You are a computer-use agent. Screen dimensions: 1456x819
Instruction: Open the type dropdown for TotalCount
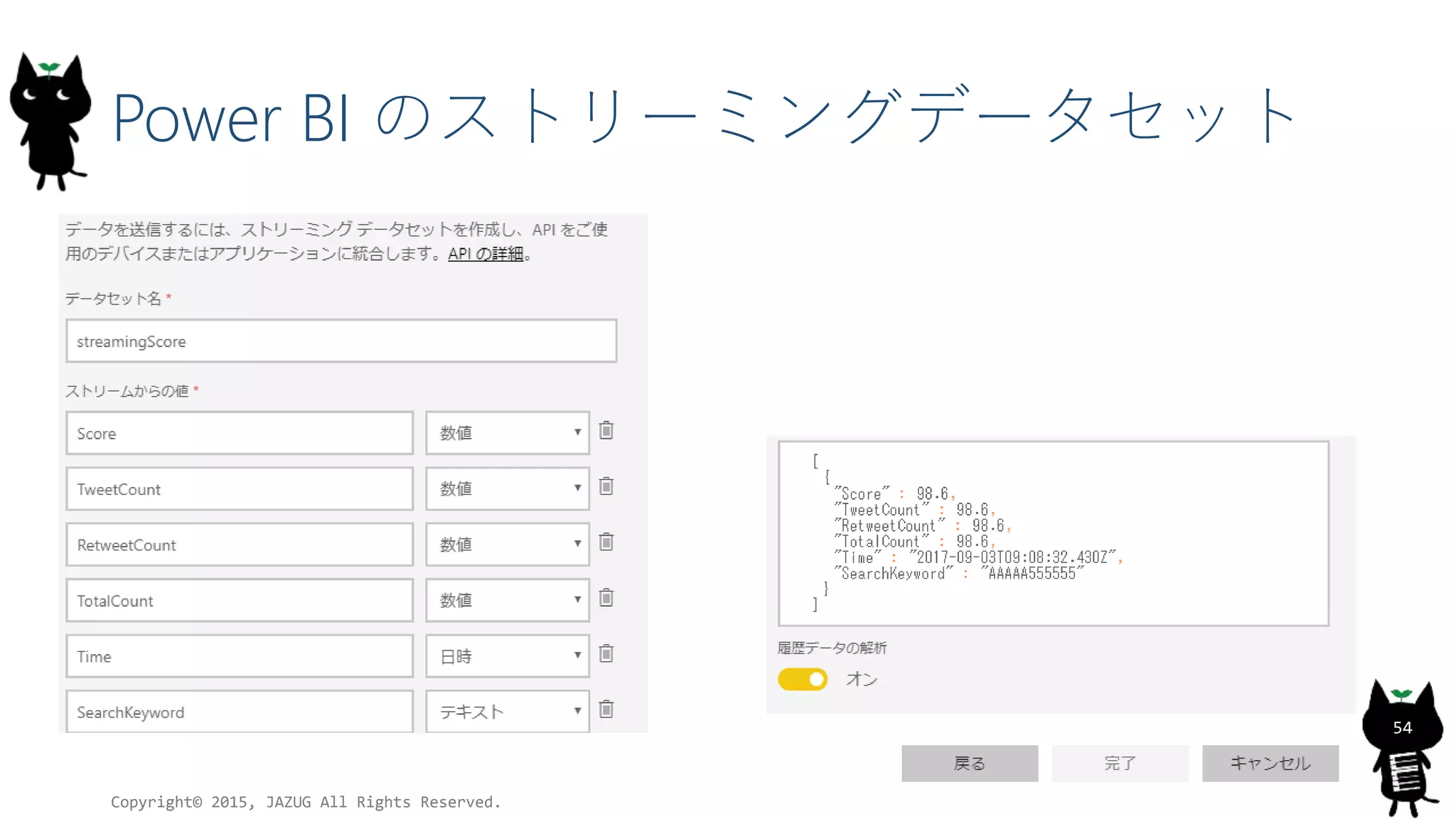point(508,600)
